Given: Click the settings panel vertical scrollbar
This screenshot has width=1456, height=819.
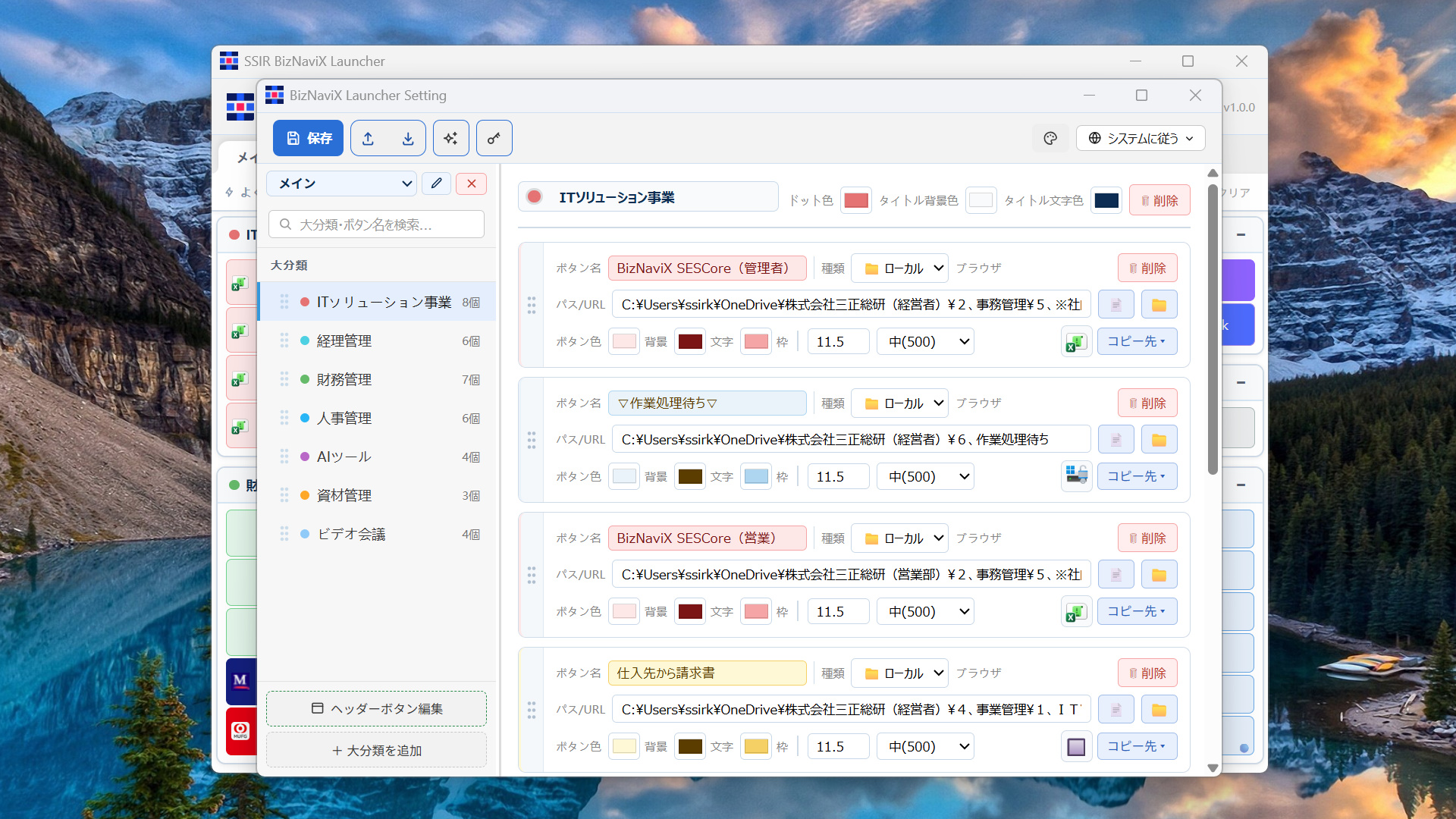Looking at the screenshot, I should tap(1213, 328).
